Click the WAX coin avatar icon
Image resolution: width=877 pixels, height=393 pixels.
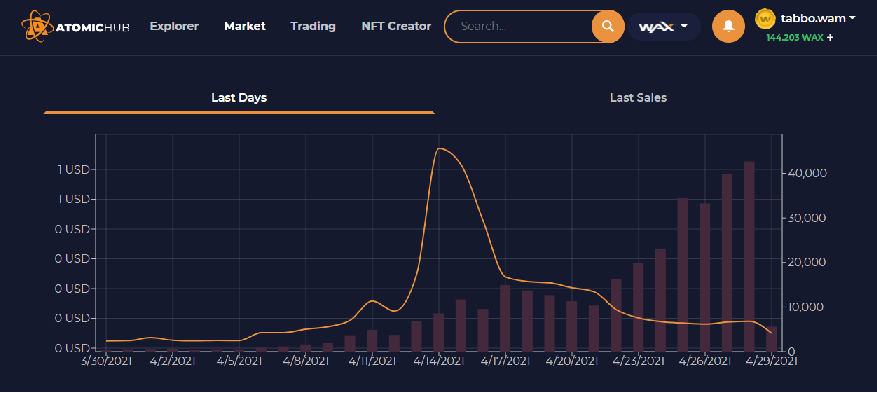point(765,19)
